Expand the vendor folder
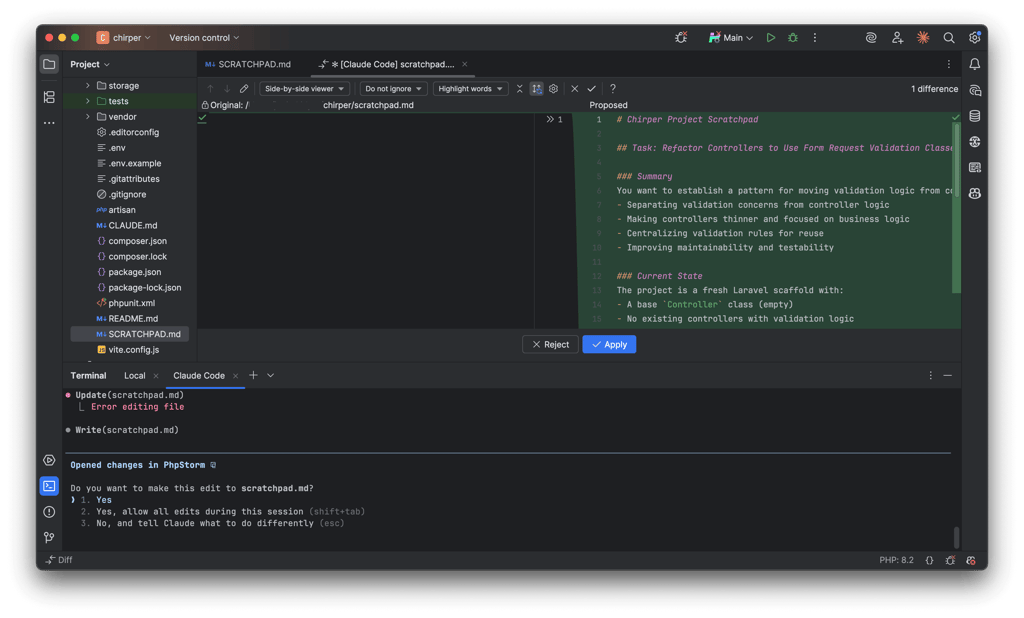 88,117
